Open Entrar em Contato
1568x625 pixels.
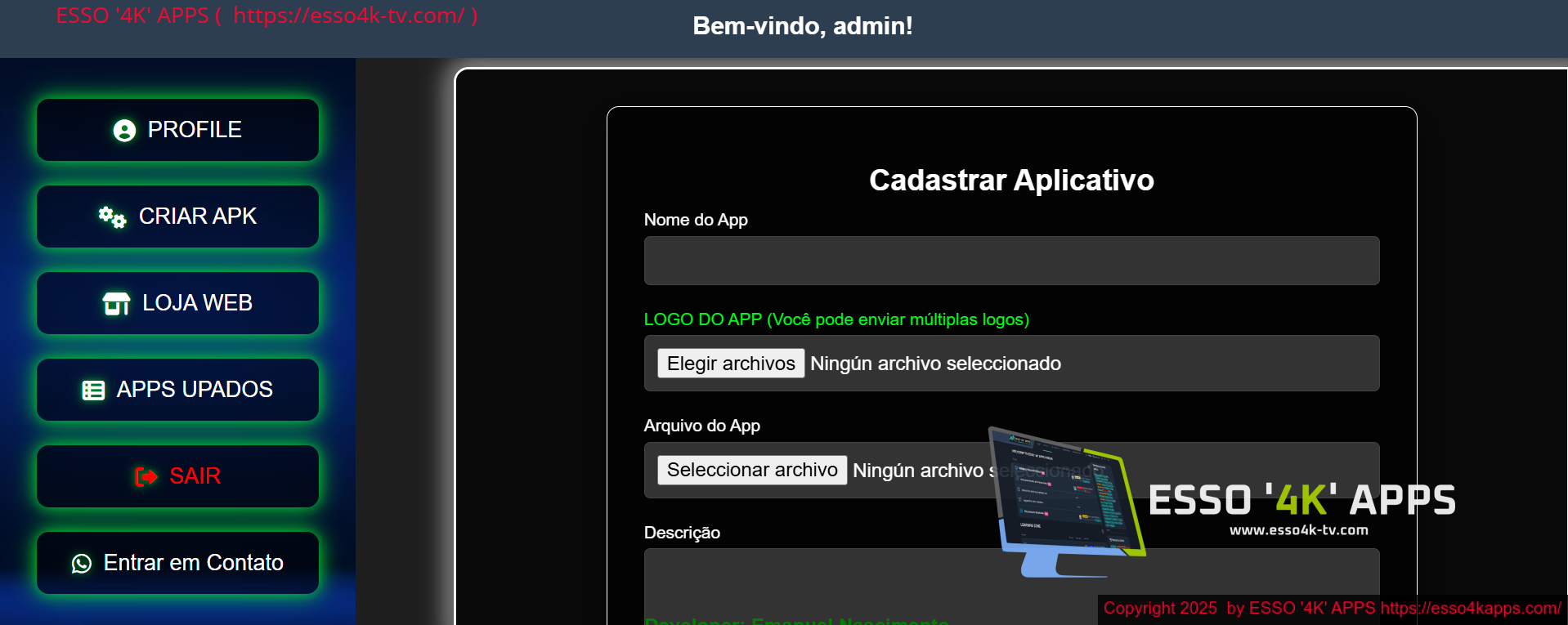tap(177, 563)
